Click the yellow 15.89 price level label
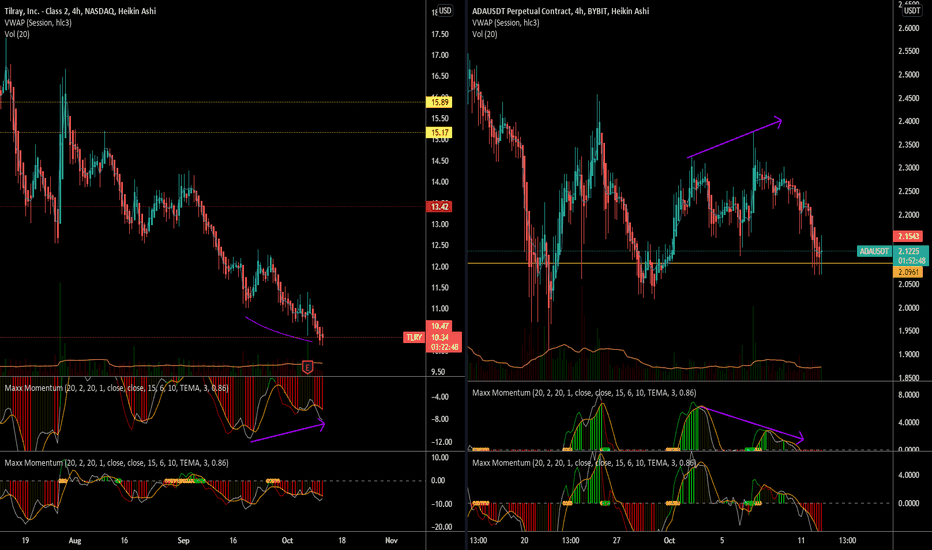 [x=440, y=102]
